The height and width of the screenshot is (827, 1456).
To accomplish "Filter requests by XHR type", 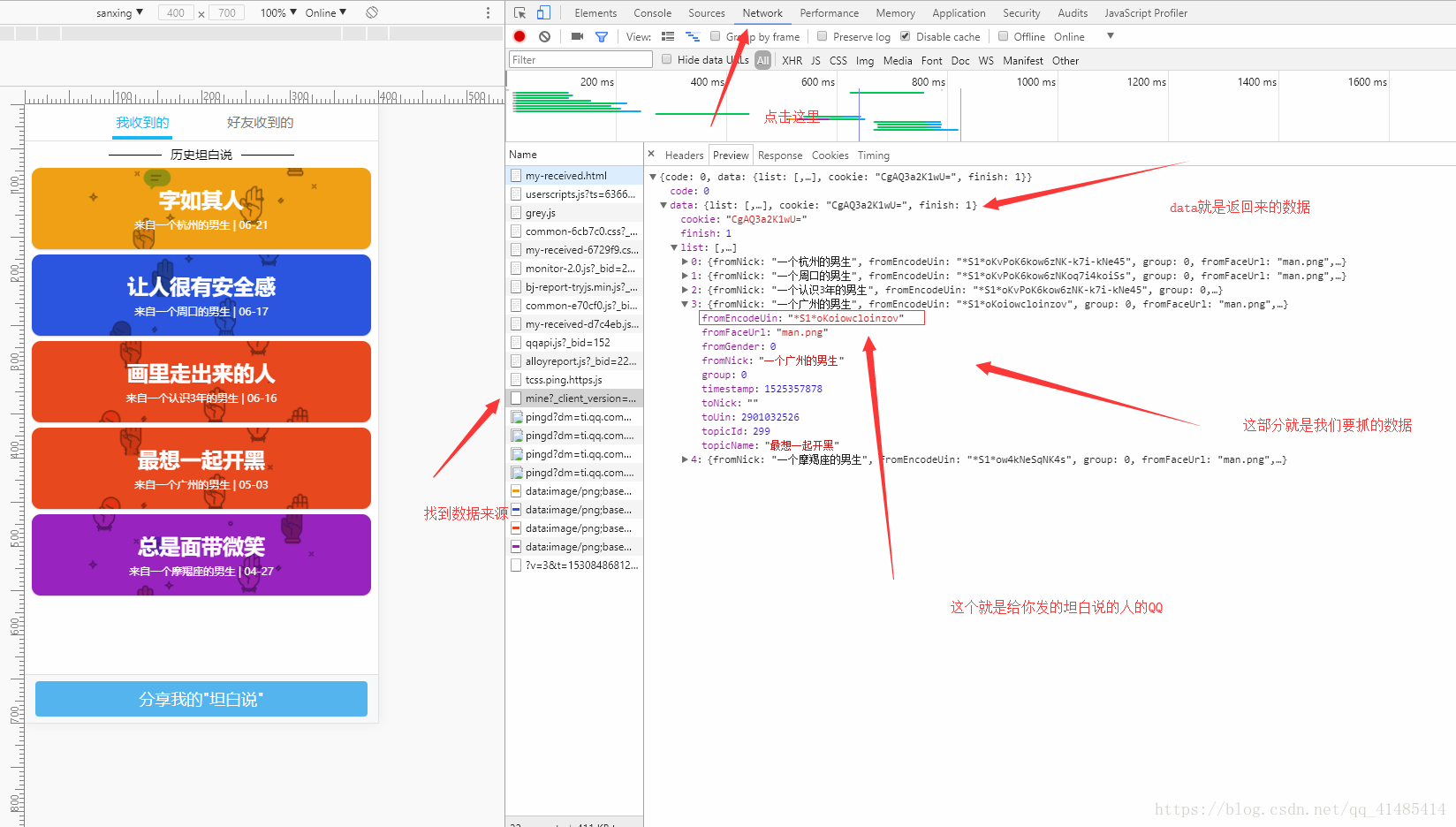I will coord(792,61).
